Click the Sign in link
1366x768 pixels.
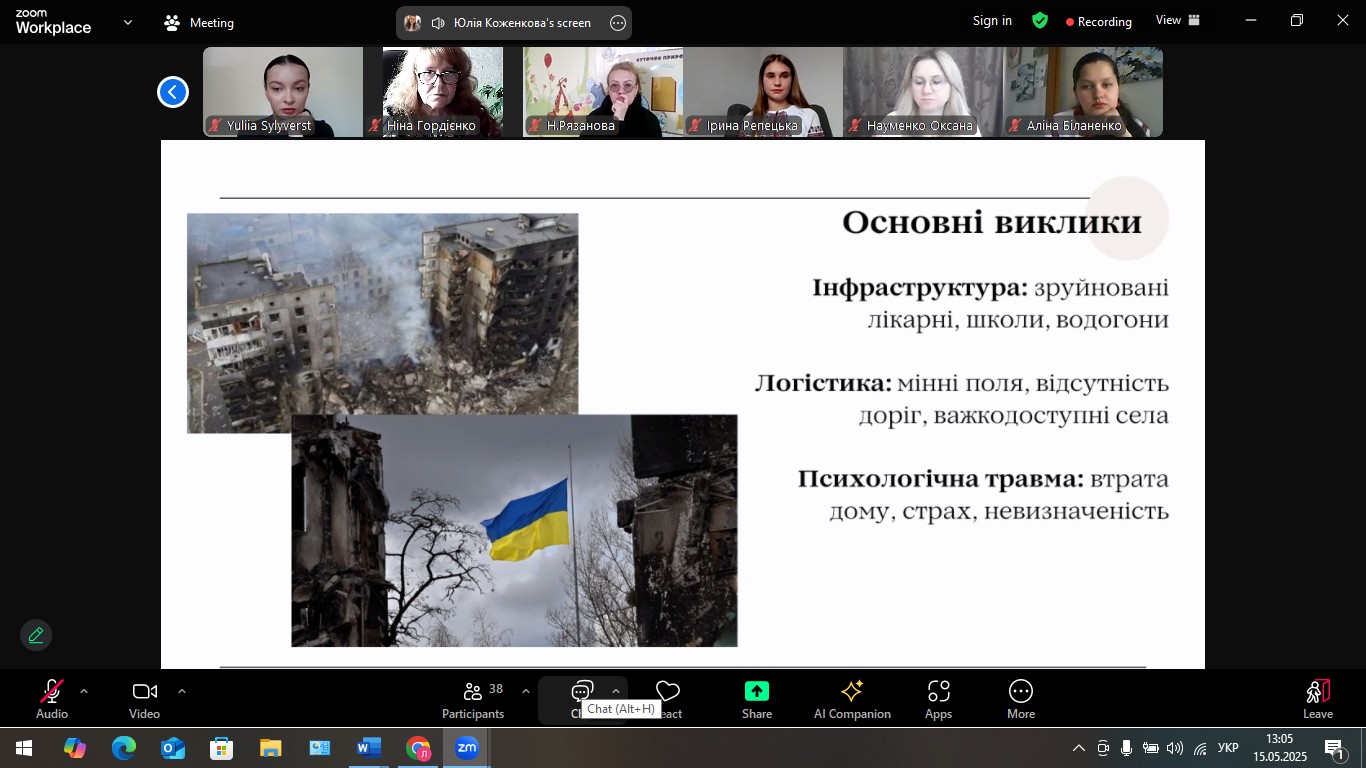point(992,21)
